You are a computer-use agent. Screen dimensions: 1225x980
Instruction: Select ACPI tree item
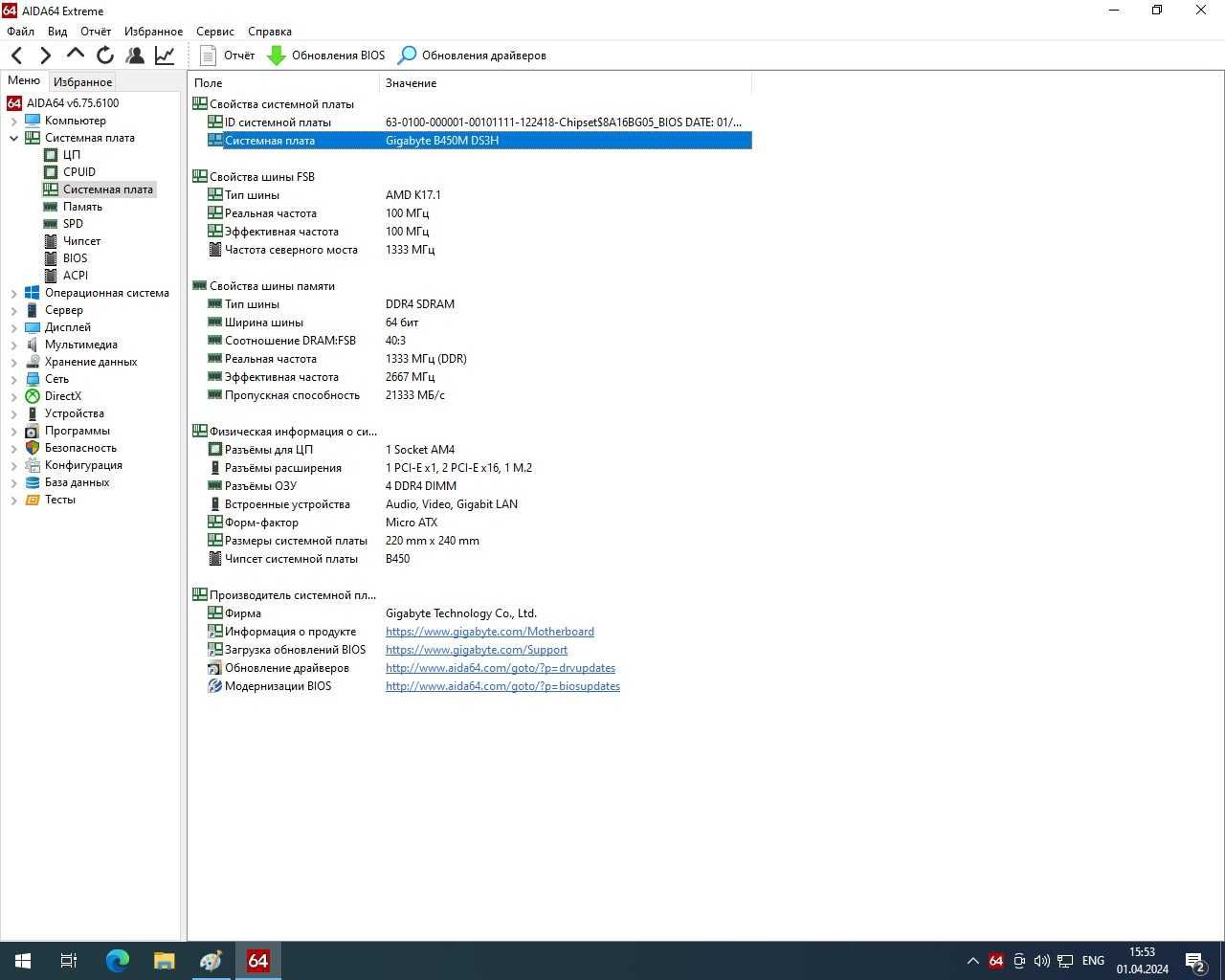pyautogui.click(x=76, y=276)
